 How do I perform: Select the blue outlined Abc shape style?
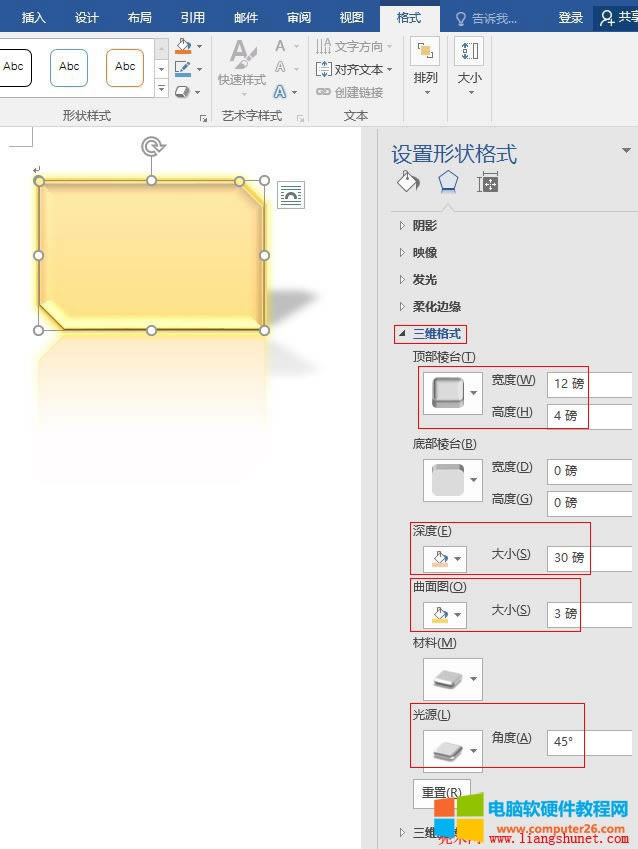(x=69, y=68)
